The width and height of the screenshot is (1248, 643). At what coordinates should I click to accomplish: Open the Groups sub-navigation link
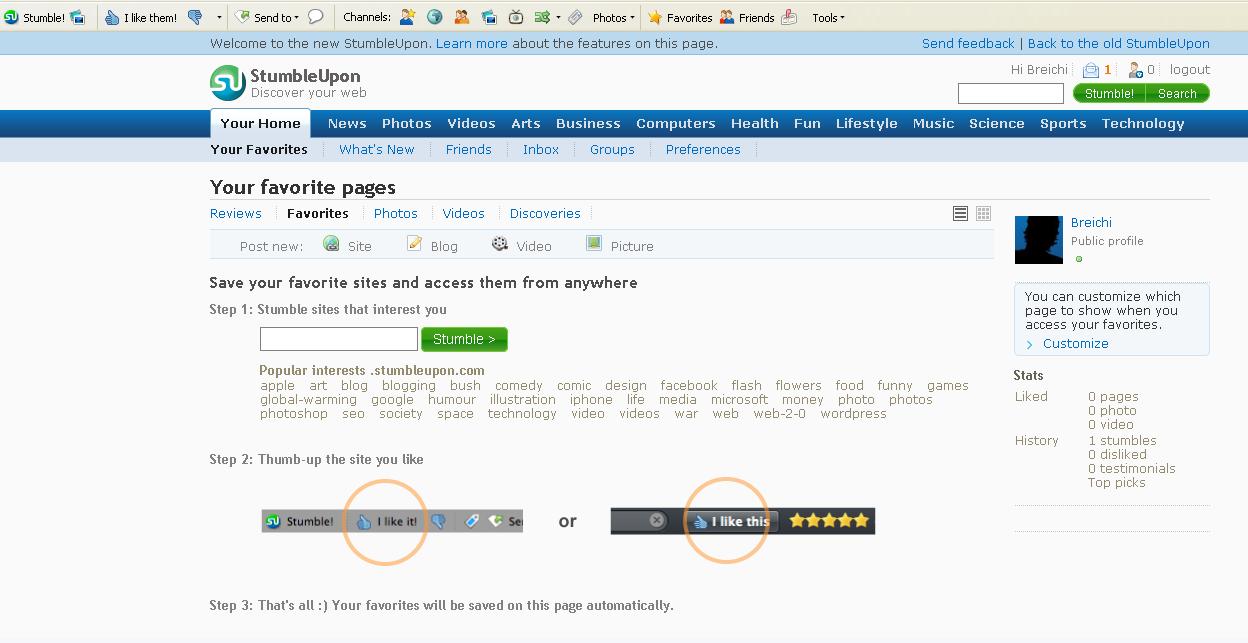[x=612, y=150]
